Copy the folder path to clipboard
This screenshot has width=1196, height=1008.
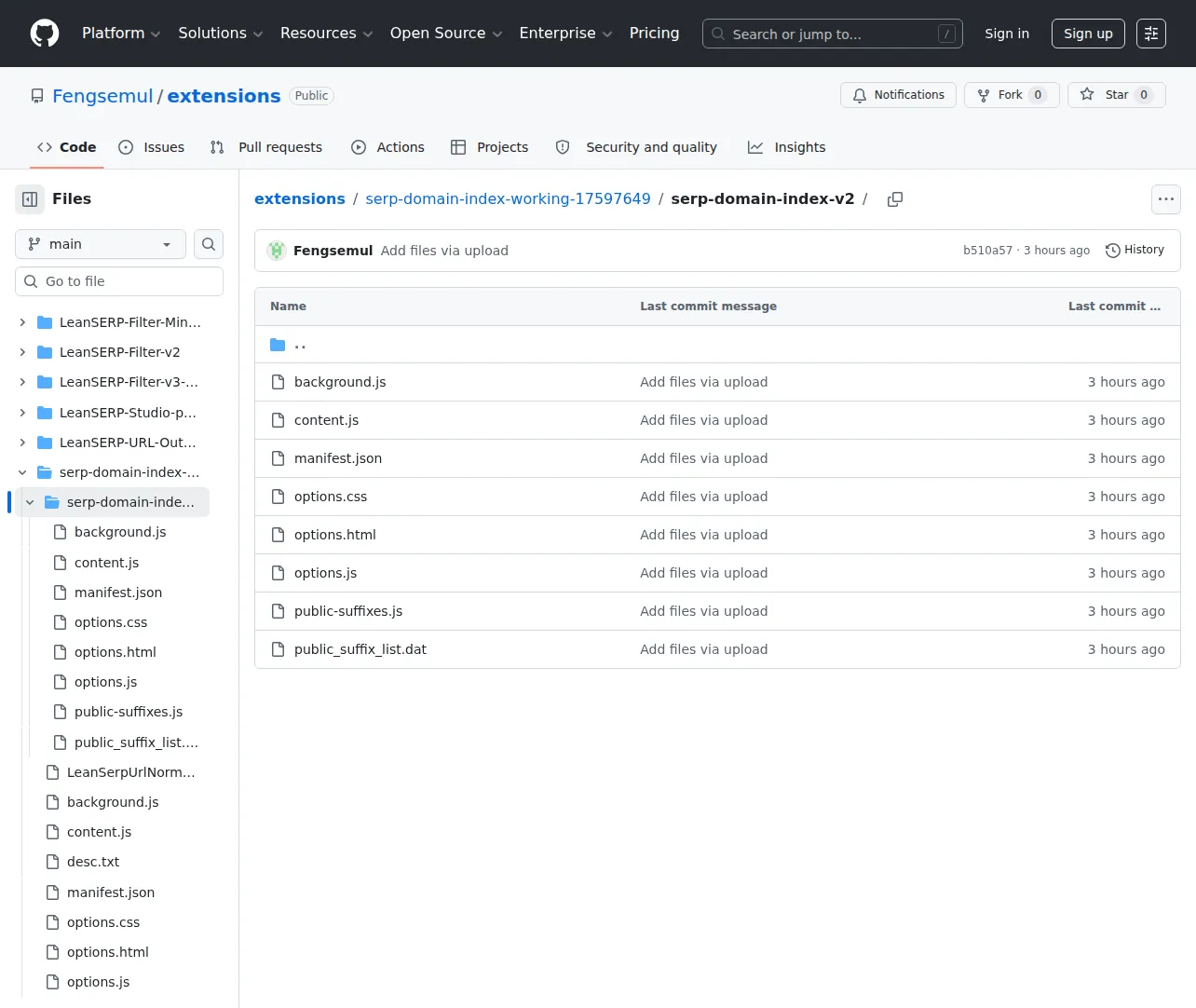coord(895,199)
